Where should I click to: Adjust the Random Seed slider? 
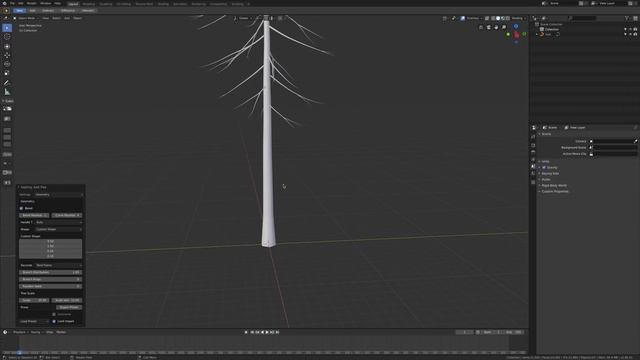[51, 286]
